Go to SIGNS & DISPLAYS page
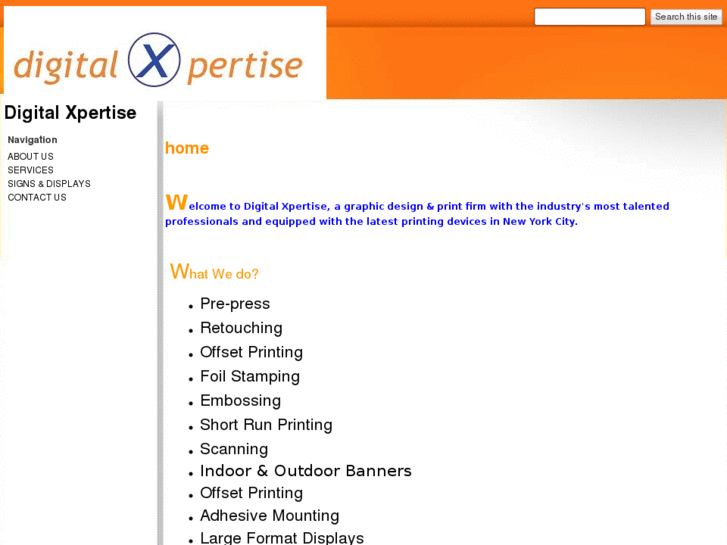This screenshot has width=727, height=545. coord(49,184)
